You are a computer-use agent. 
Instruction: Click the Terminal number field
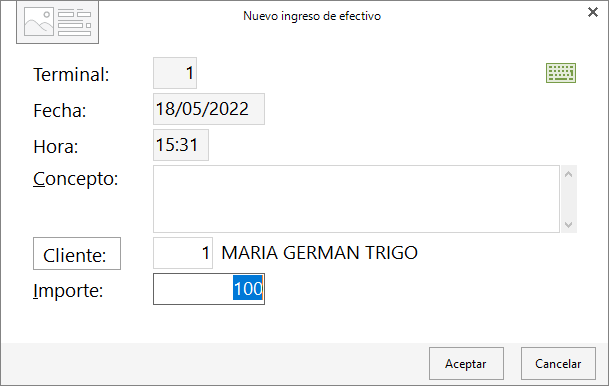tap(175, 73)
